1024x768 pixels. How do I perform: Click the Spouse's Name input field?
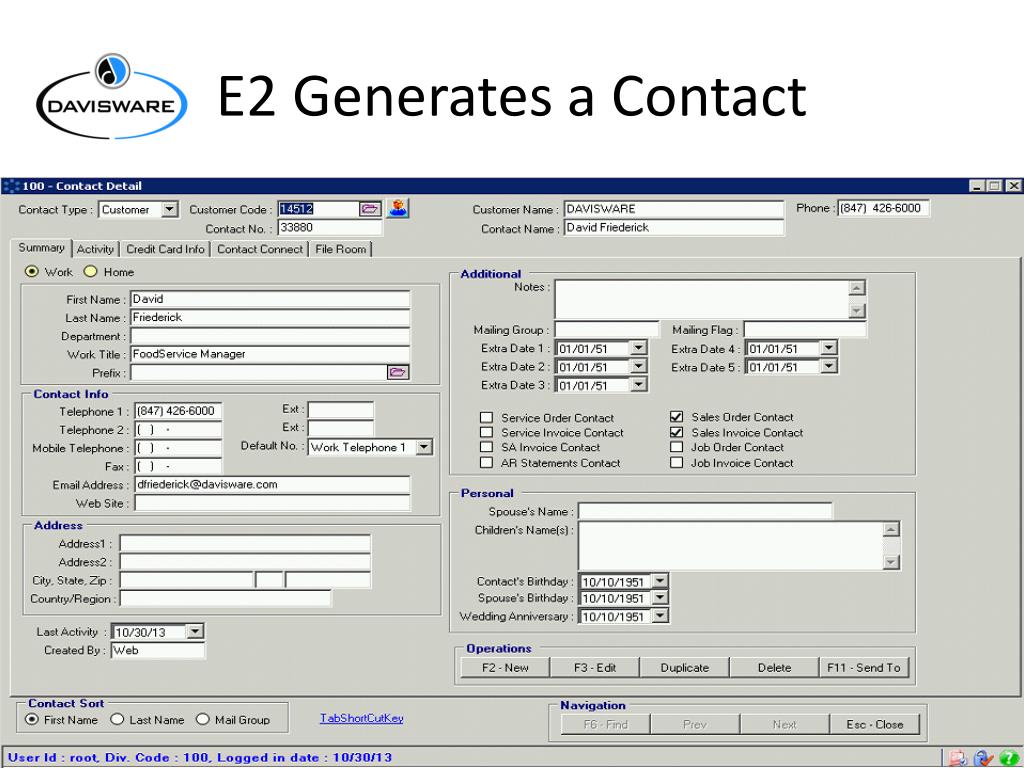pyautogui.click(x=705, y=511)
